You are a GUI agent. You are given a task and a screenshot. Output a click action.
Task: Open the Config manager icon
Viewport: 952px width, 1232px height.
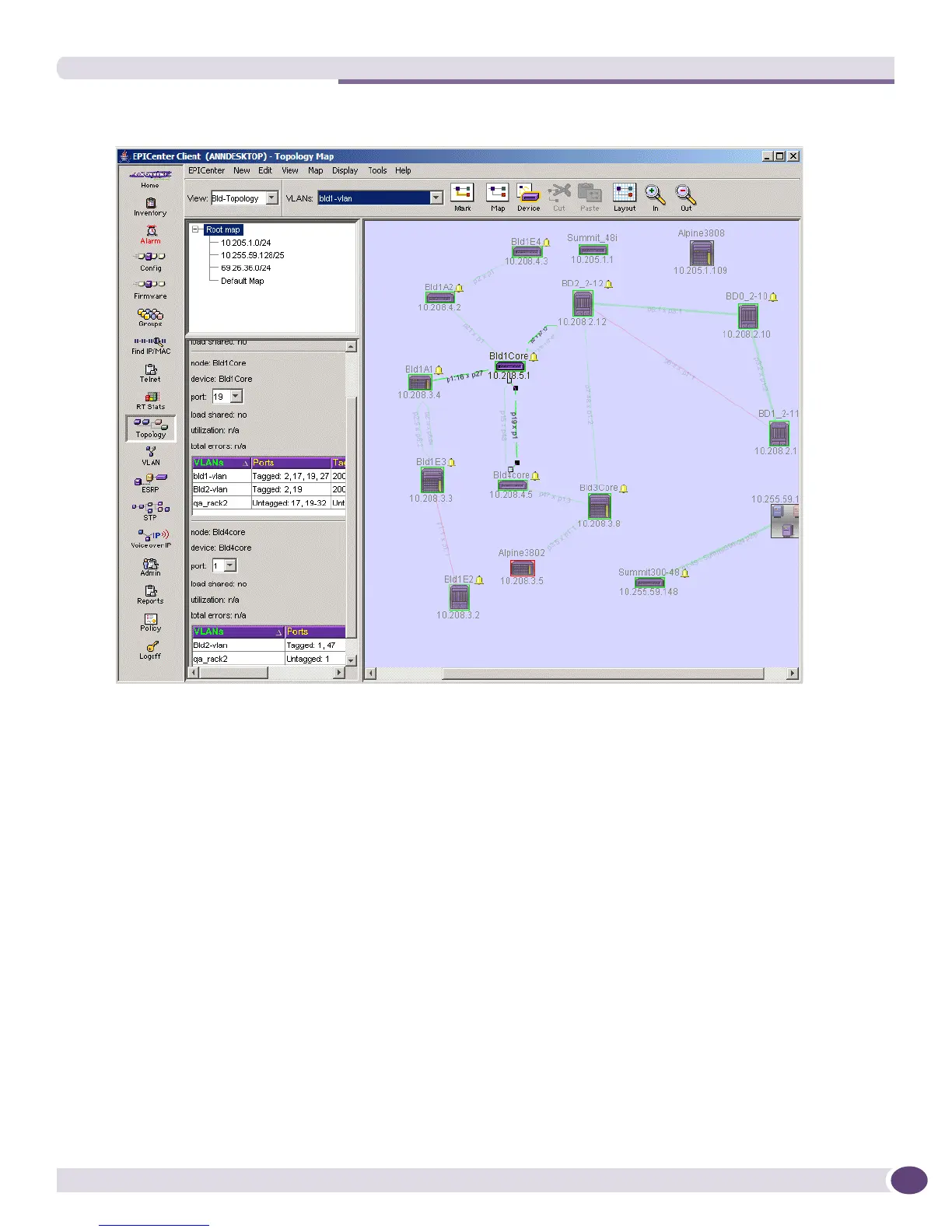tap(150, 262)
